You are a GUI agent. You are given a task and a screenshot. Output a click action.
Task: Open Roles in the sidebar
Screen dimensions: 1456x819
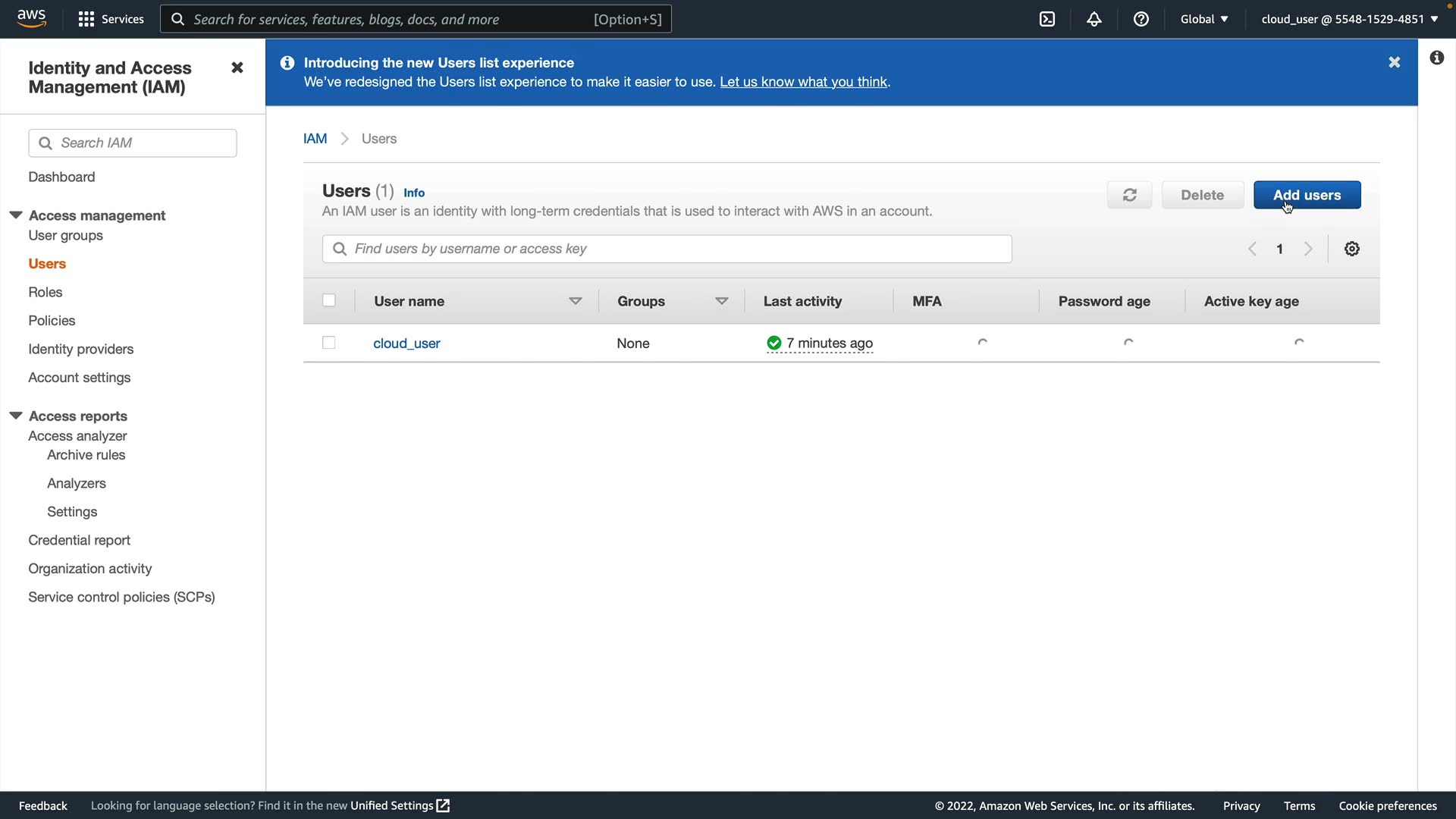coord(45,292)
